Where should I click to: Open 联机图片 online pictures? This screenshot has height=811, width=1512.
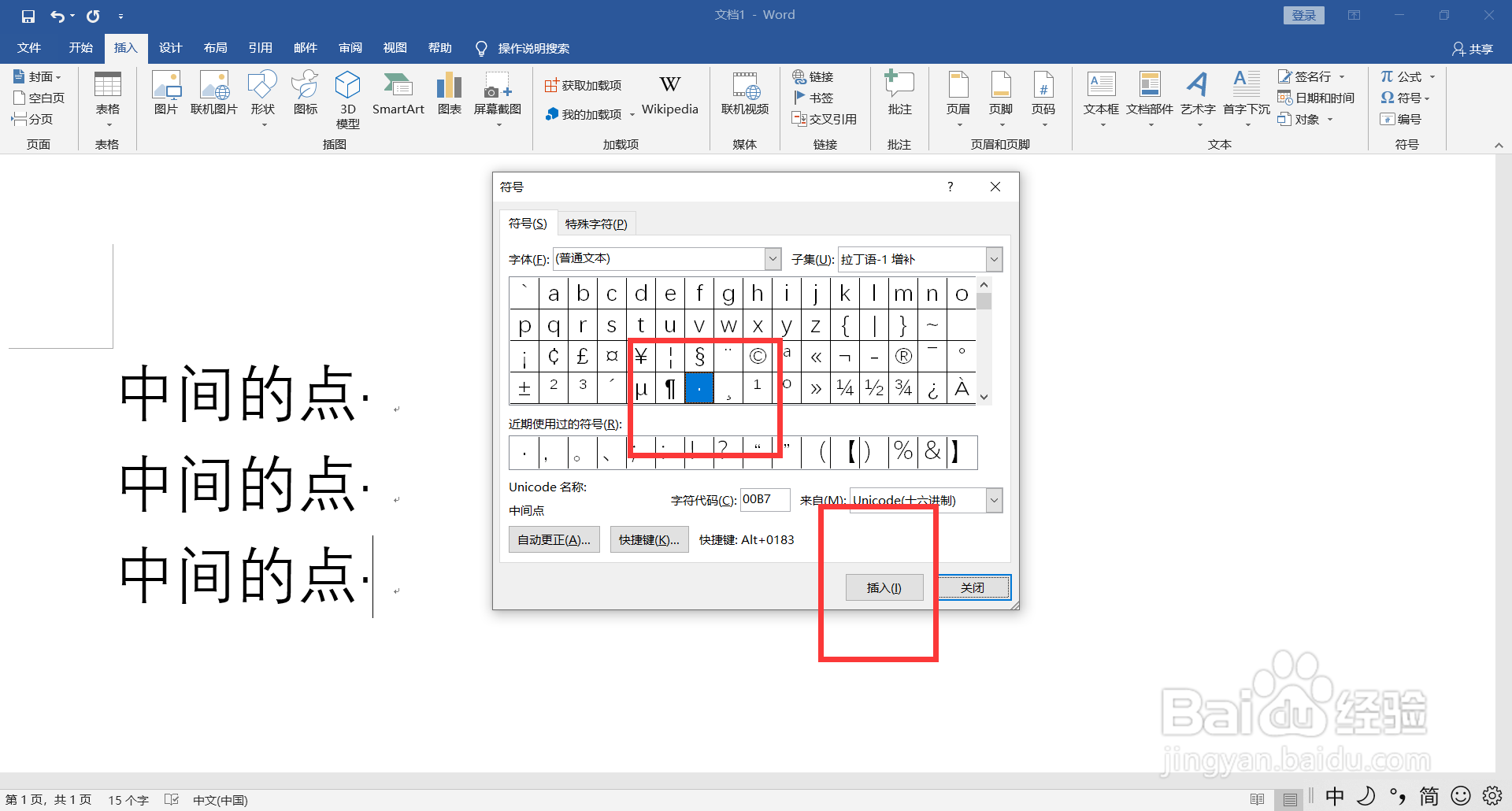[214, 93]
